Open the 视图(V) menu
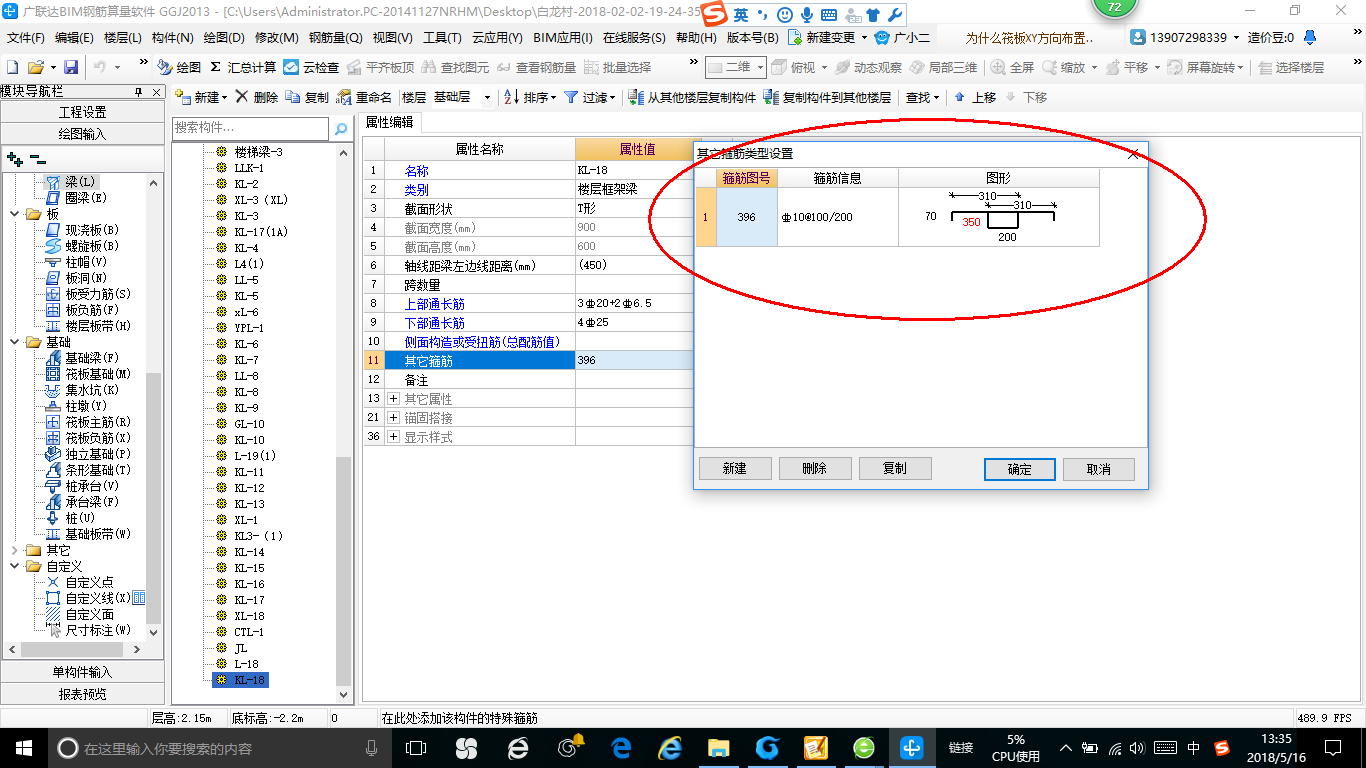Image resolution: width=1366 pixels, height=768 pixels. click(x=392, y=37)
